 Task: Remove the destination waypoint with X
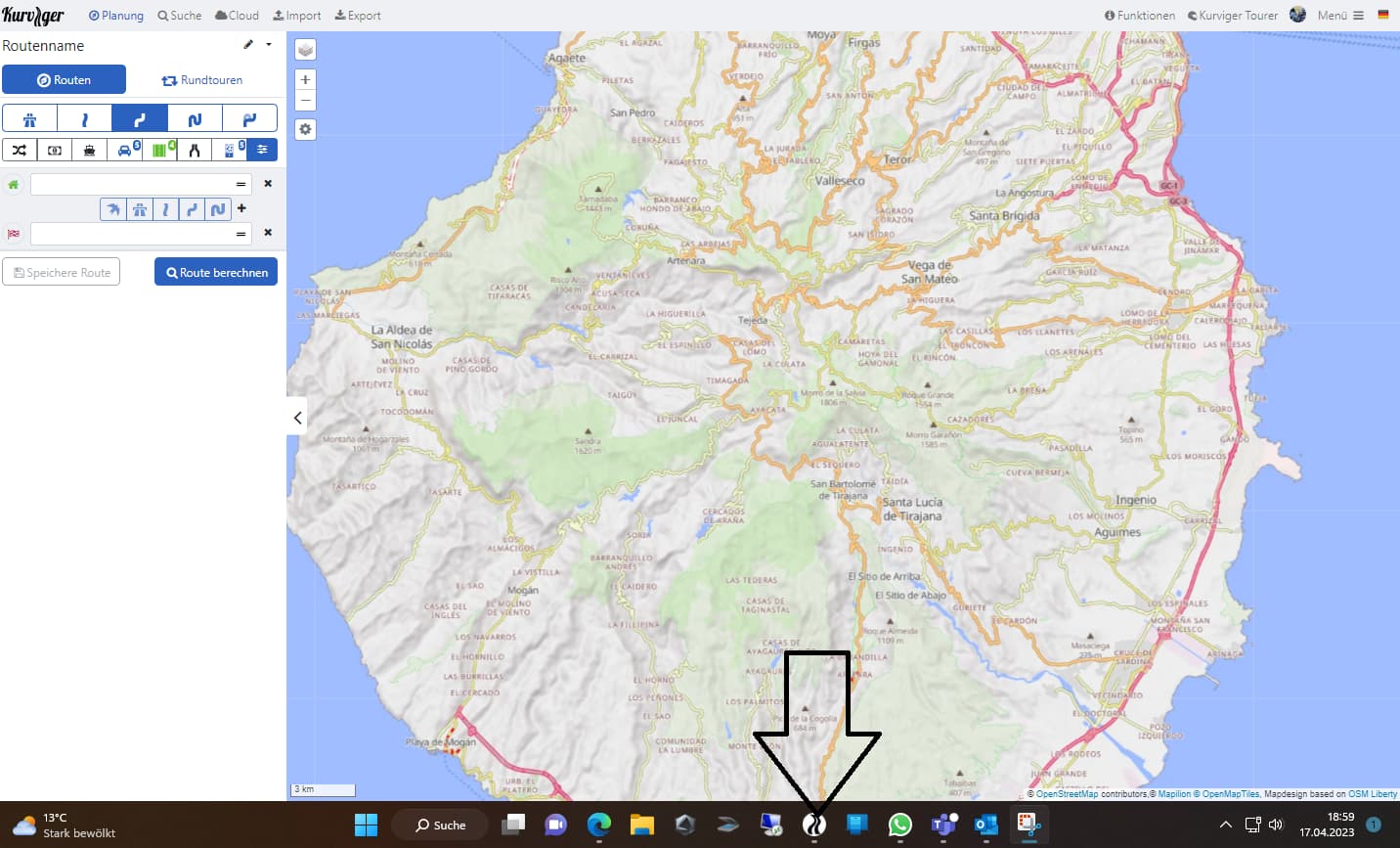tap(268, 233)
